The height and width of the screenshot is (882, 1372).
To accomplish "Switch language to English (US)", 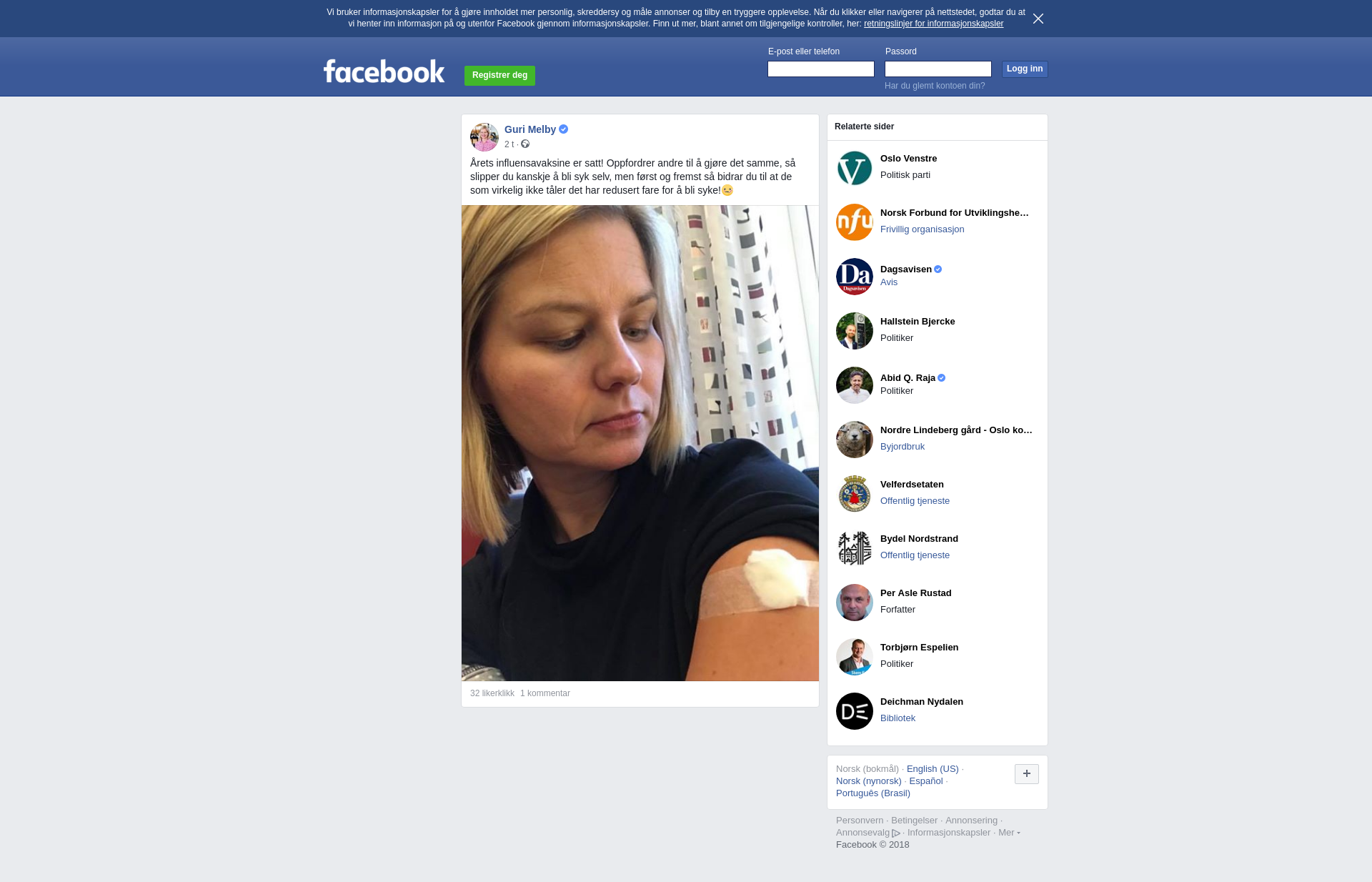I will [933, 769].
